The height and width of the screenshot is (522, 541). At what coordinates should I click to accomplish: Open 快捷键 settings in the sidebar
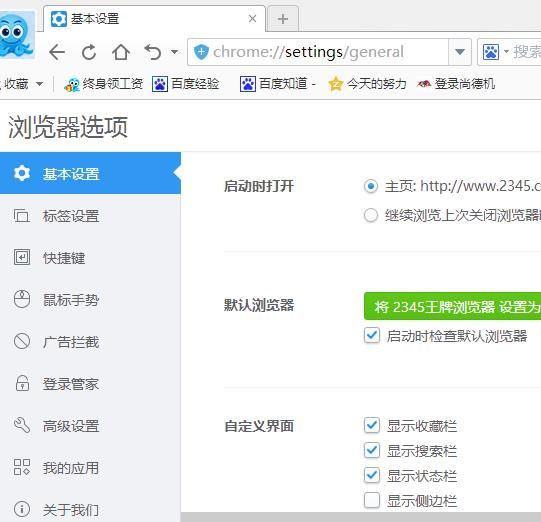coord(90,258)
